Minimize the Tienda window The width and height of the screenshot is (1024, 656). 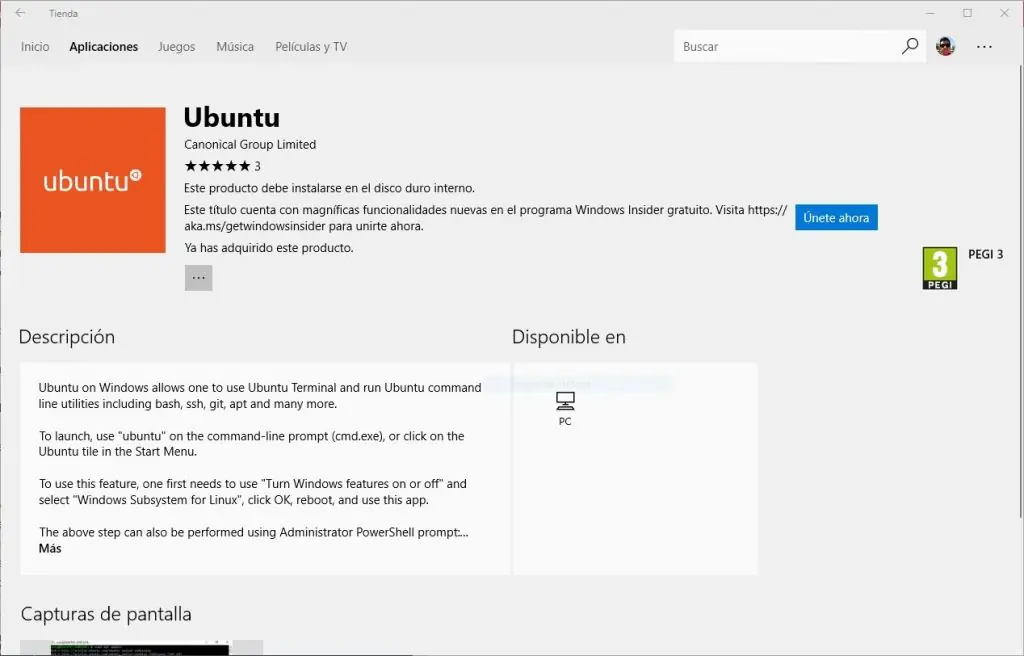931,13
